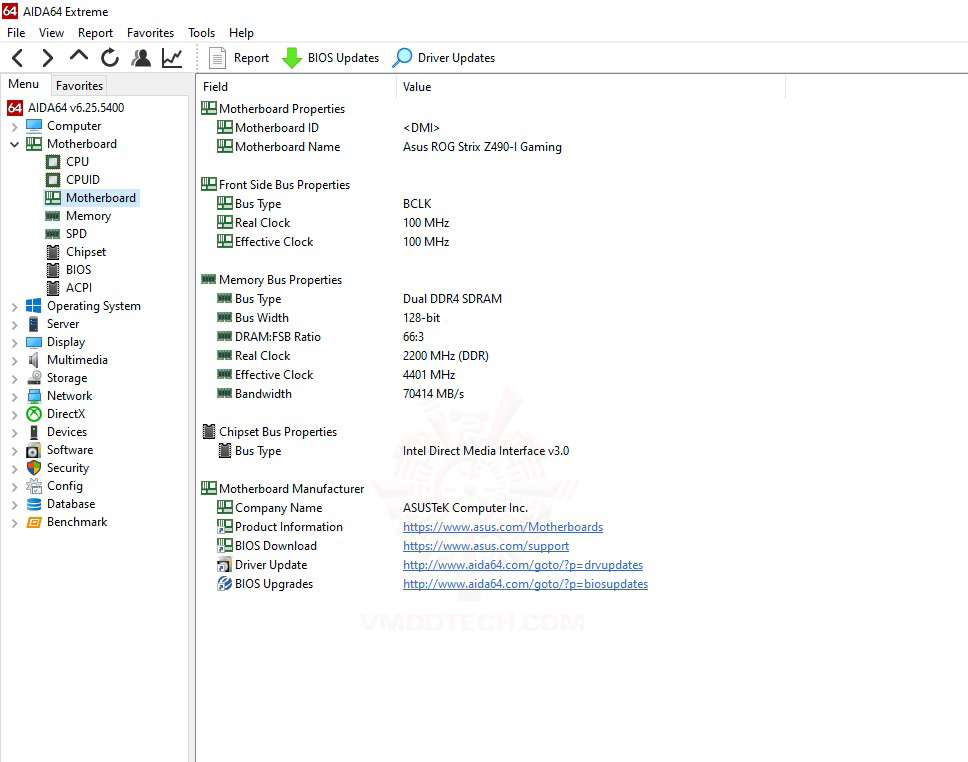Image resolution: width=968 pixels, height=762 pixels.
Task: Click the Multimedia label in tree
Action: (77, 360)
